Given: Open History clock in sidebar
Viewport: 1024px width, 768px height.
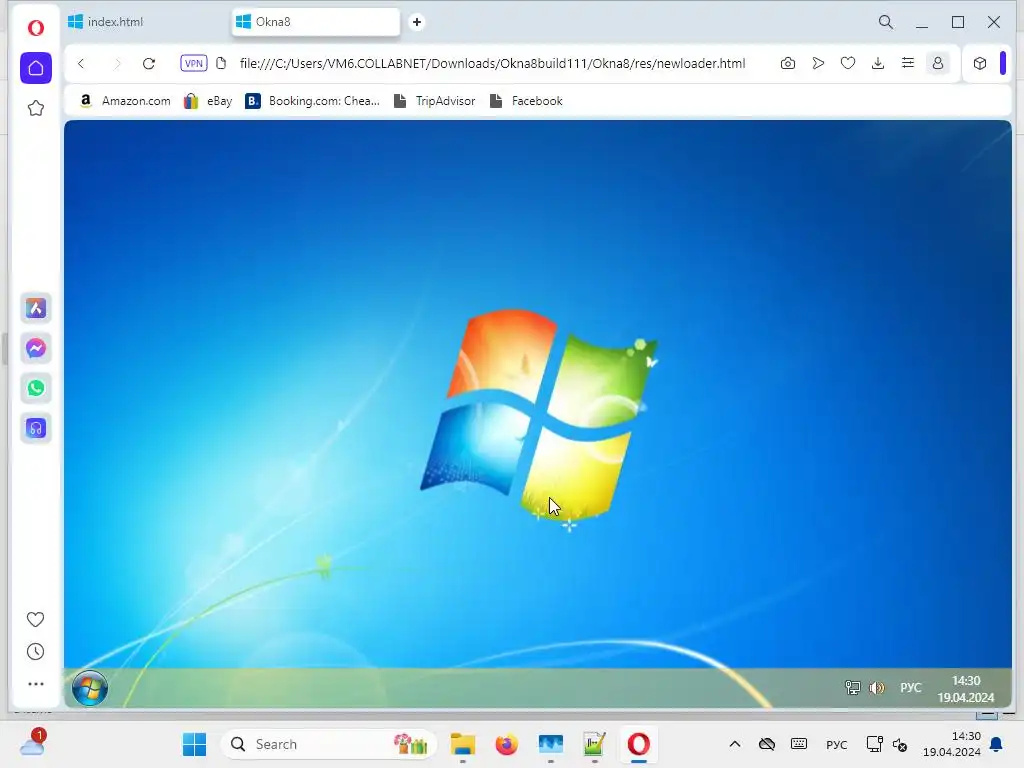Looking at the screenshot, I should tap(35, 652).
